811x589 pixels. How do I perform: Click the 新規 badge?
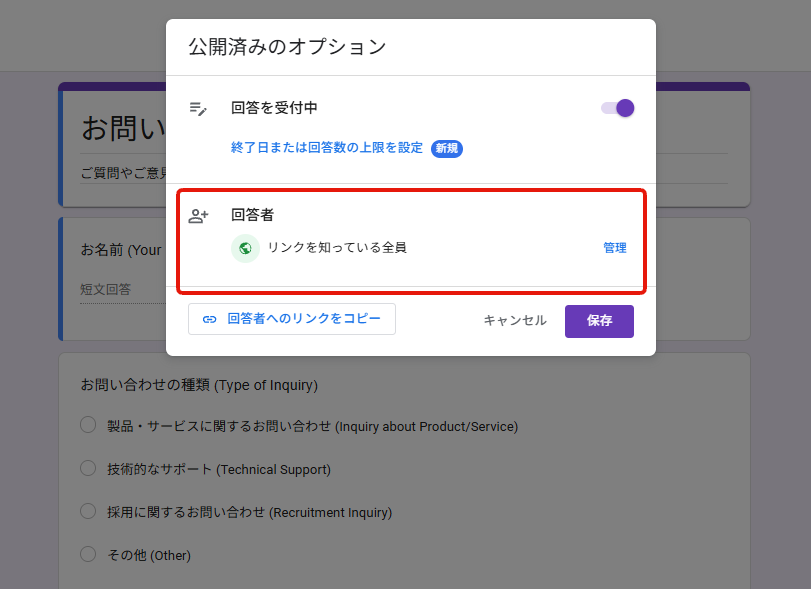[x=446, y=148]
